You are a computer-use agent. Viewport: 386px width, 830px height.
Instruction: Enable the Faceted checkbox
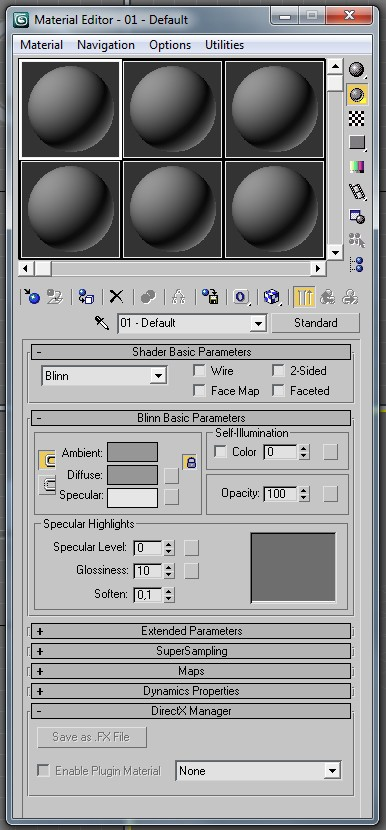pos(279,391)
